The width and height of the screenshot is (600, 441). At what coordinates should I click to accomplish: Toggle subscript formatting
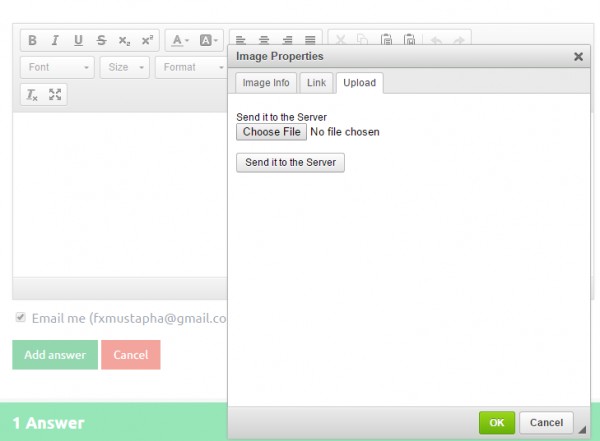point(124,41)
